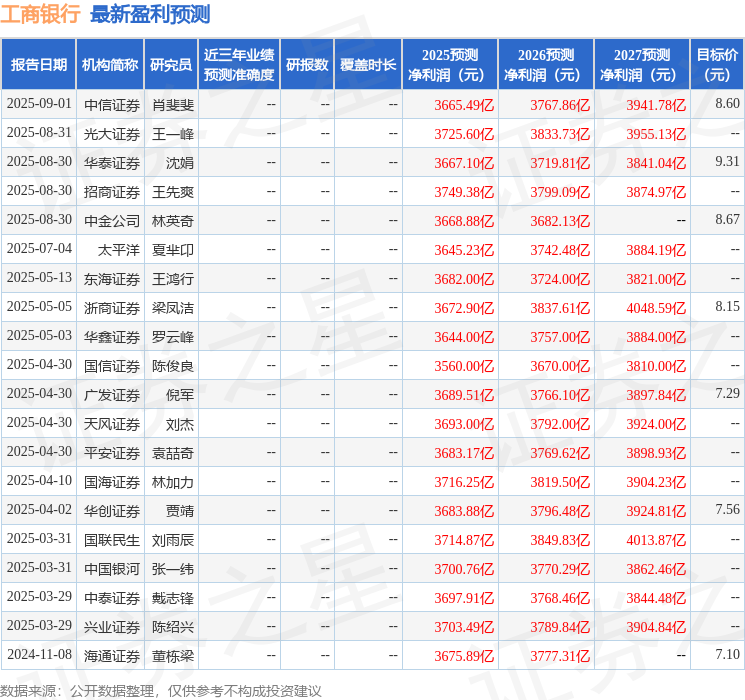This screenshot has height=700, width=745.
Task: Select the 2026预测净利润 column header
Action: point(546,65)
